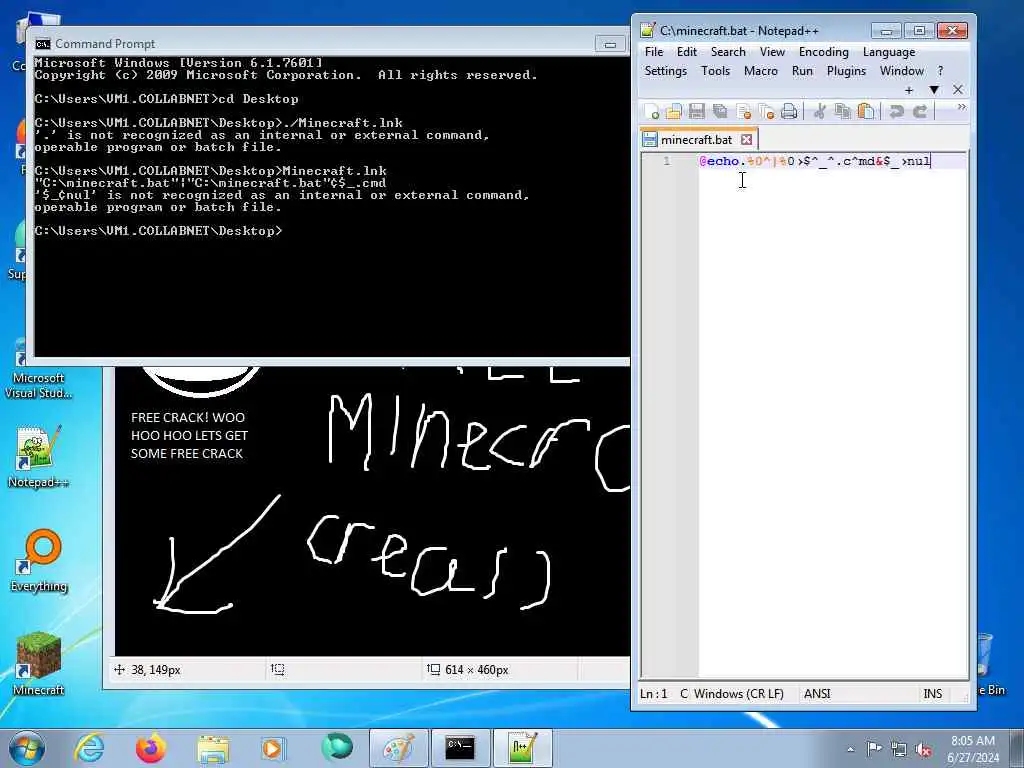The width and height of the screenshot is (1024, 768).
Task: Open the Plugins menu in Notepad++
Action: coord(846,71)
